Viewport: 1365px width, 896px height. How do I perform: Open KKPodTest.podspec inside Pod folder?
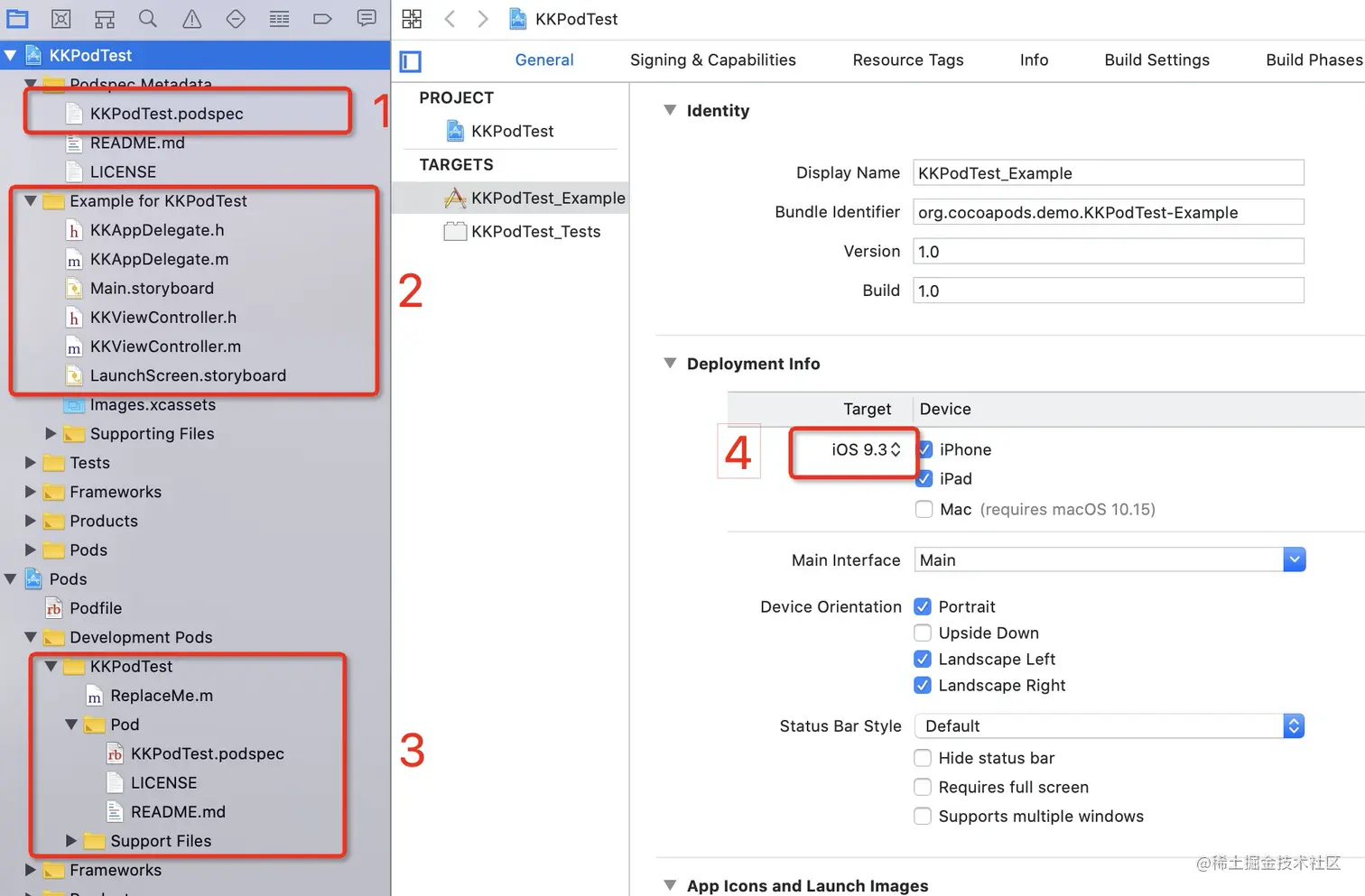[207, 753]
